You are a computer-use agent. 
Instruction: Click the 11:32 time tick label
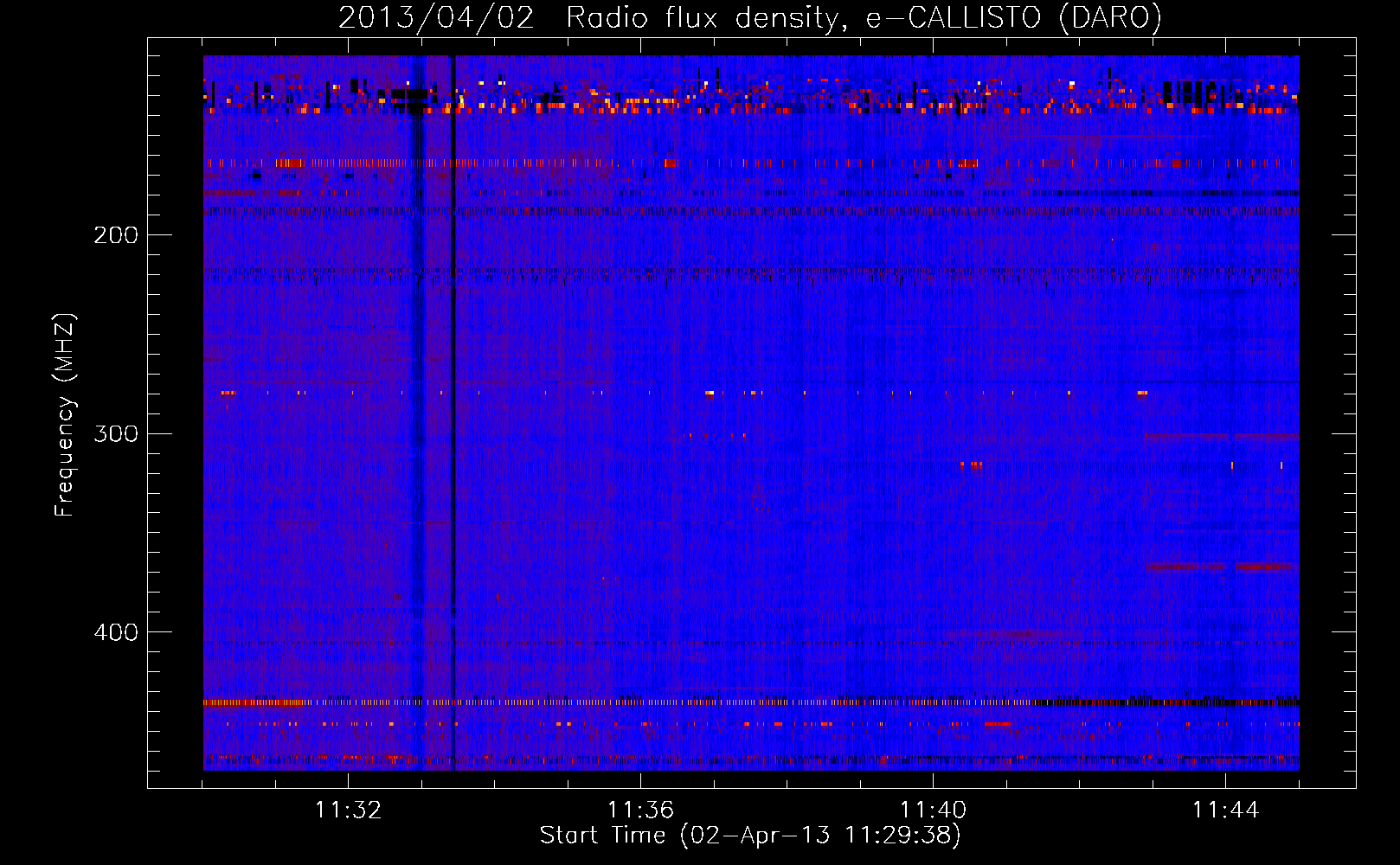tap(348, 811)
